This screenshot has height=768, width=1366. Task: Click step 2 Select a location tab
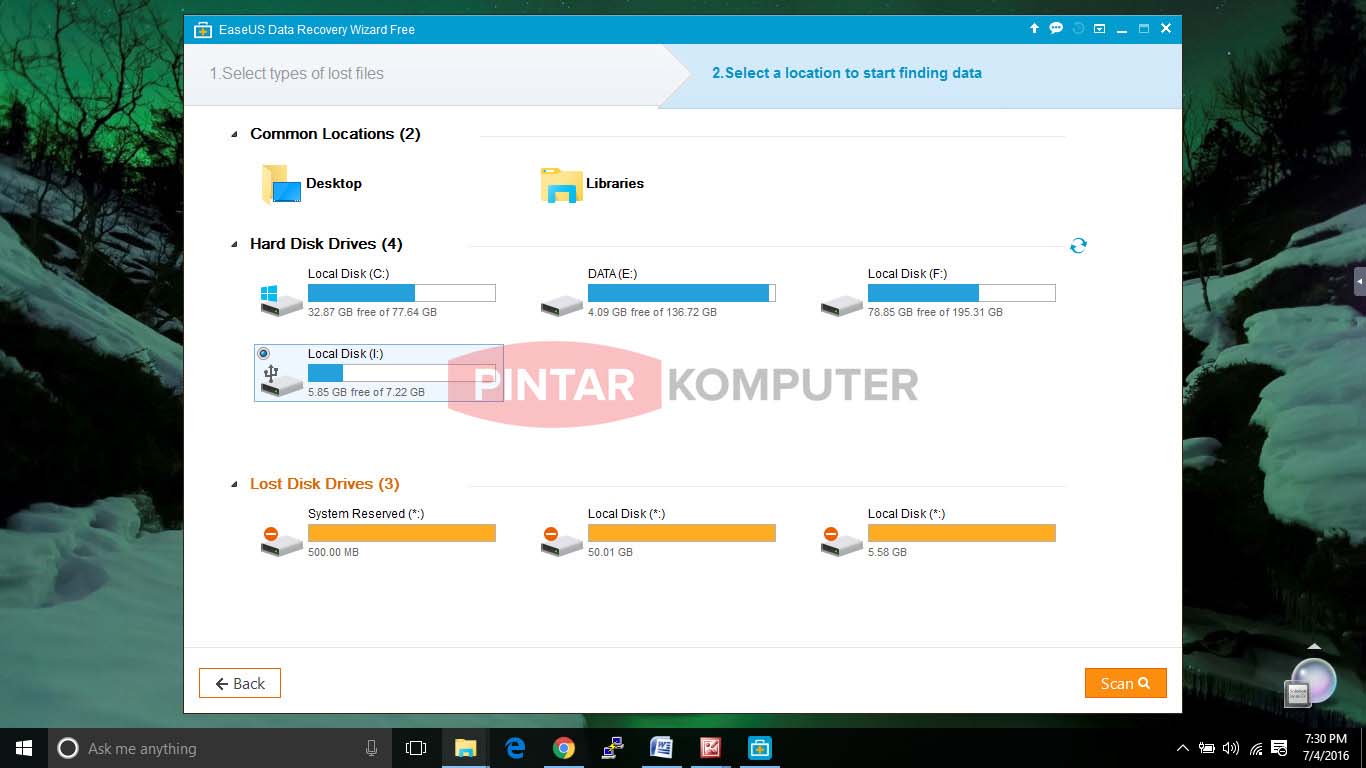(846, 73)
